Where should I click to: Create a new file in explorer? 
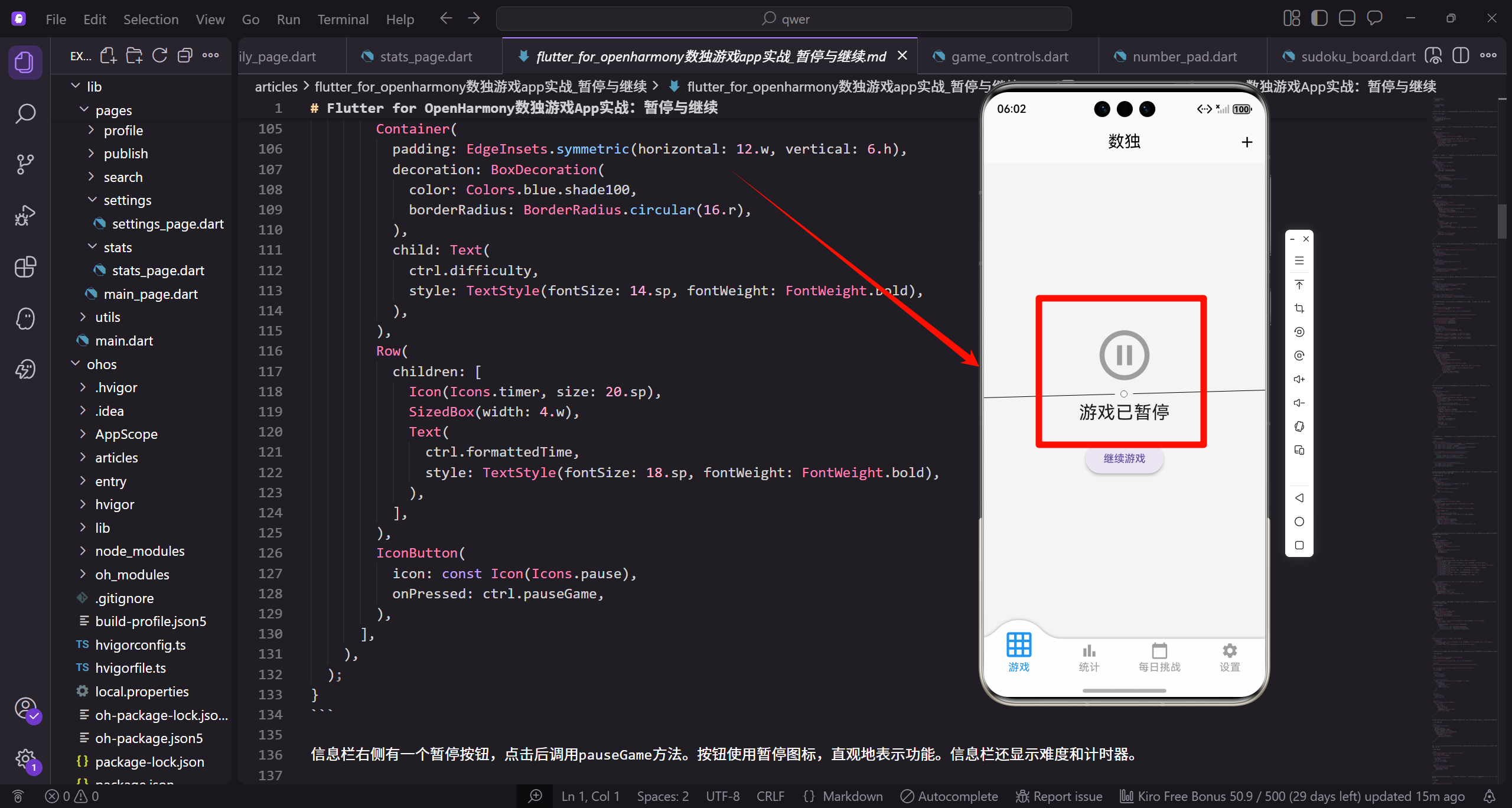108,56
